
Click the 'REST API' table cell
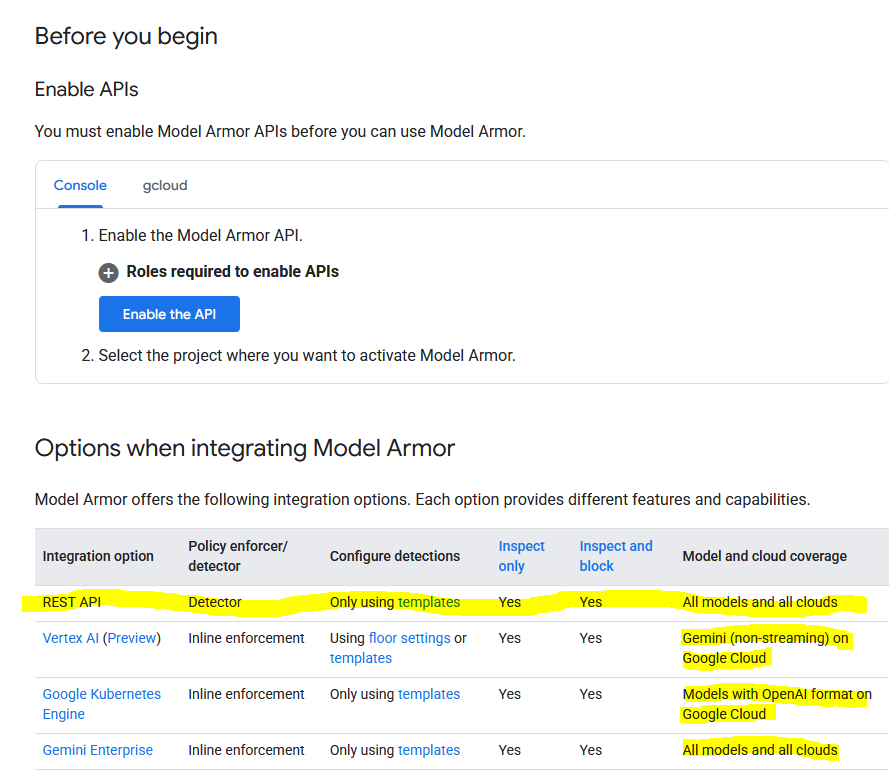(x=71, y=602)
